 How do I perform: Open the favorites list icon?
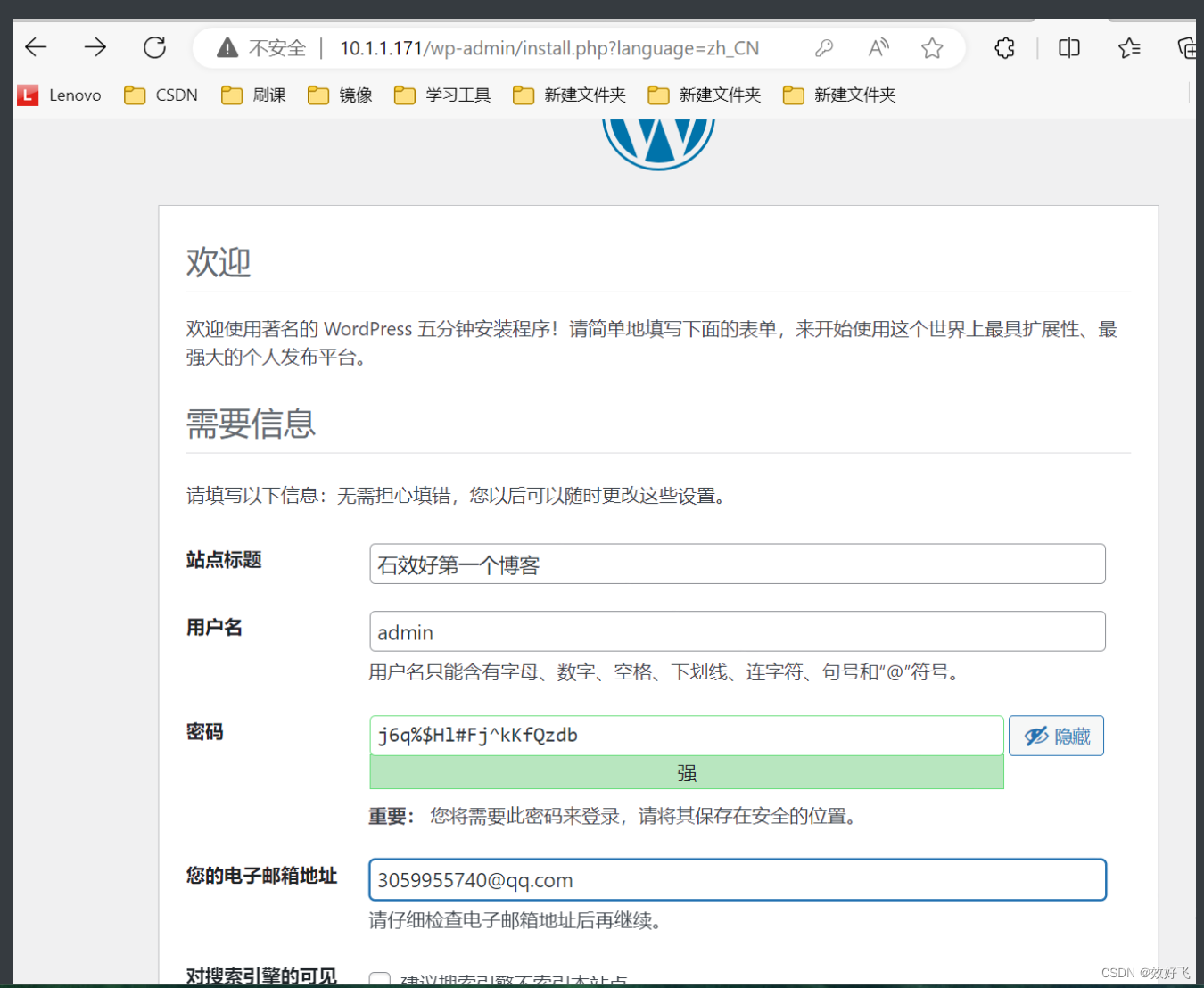[x=1129, y=48]
